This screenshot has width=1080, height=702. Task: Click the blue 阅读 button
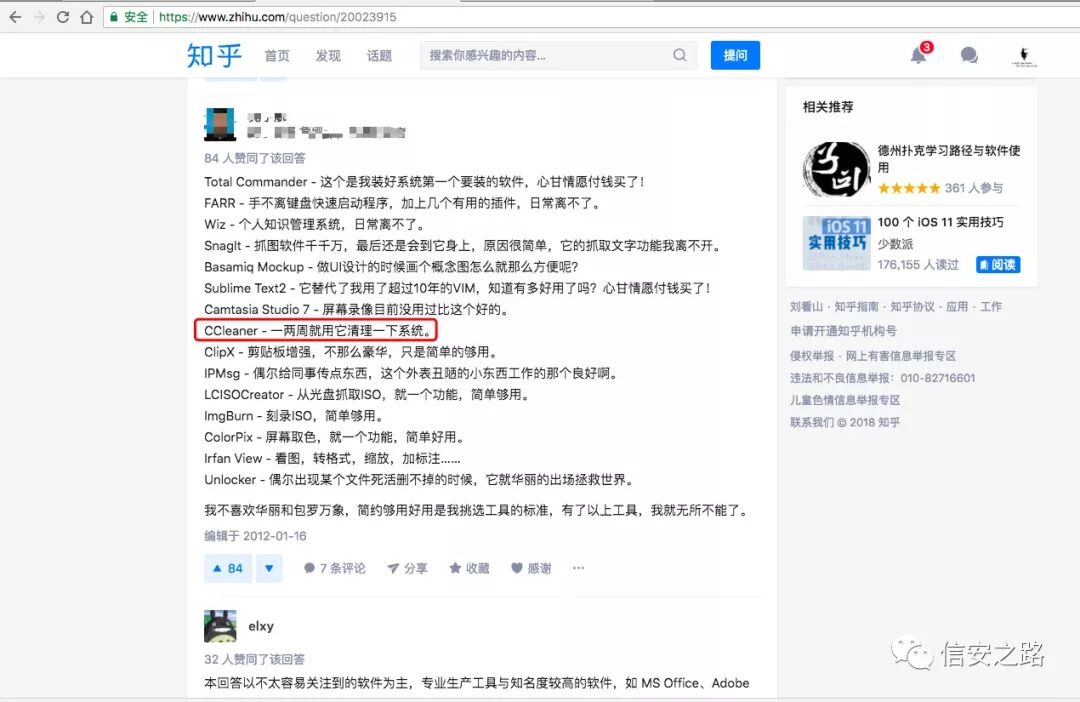pos(998,265)
